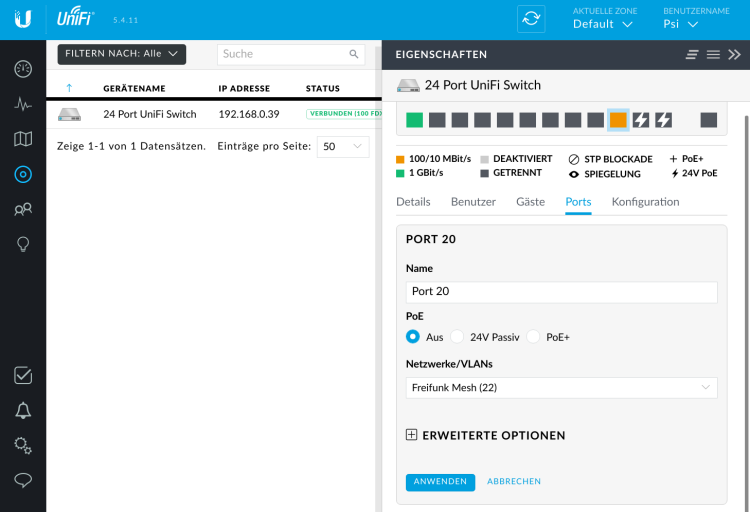Image resolution: width=750 pixels, height=512 pixels.
Task: Click the ANWENDEN button
Action: click(440, 482)
